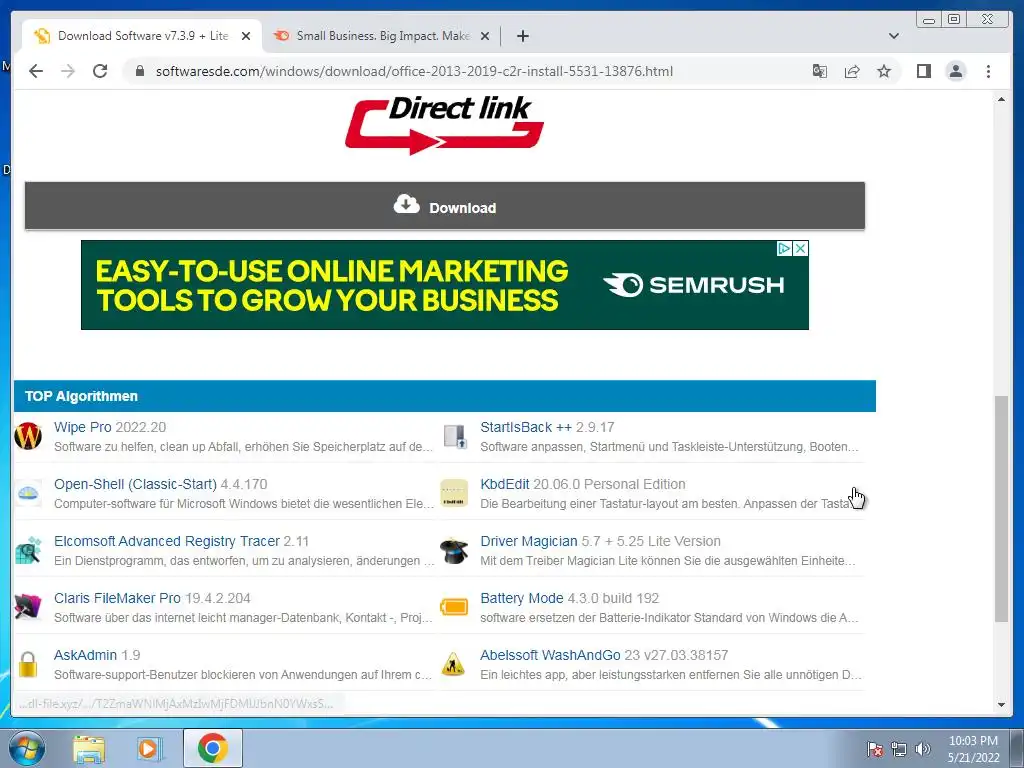Bookmark this page with the star
This screenshot has width=1024, height=768.
coord(884,71)
